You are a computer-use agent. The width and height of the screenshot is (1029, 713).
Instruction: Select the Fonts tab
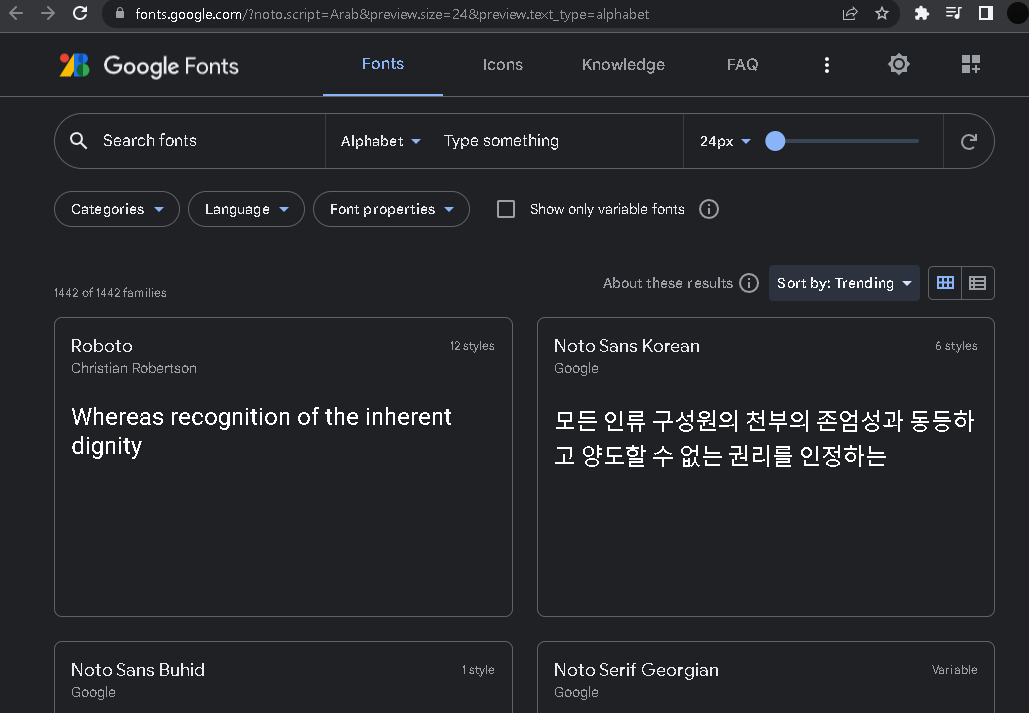pyautogui.click(x=383, y=64)
